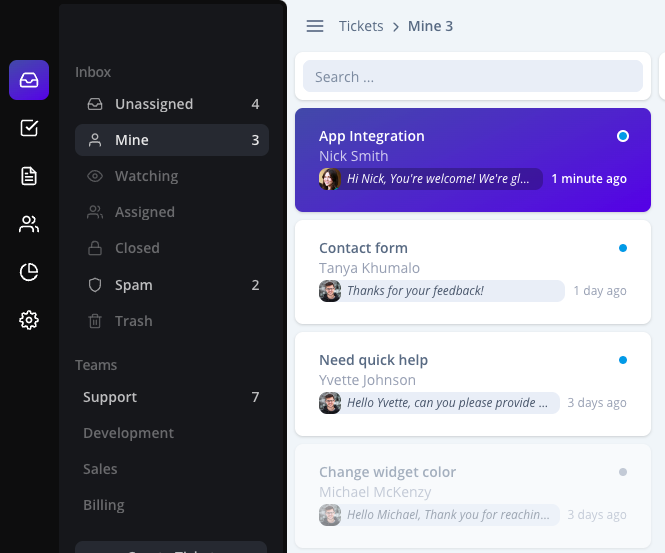The image size is (665, 553).
Task: Open the Development team
Action: point(172,433)
